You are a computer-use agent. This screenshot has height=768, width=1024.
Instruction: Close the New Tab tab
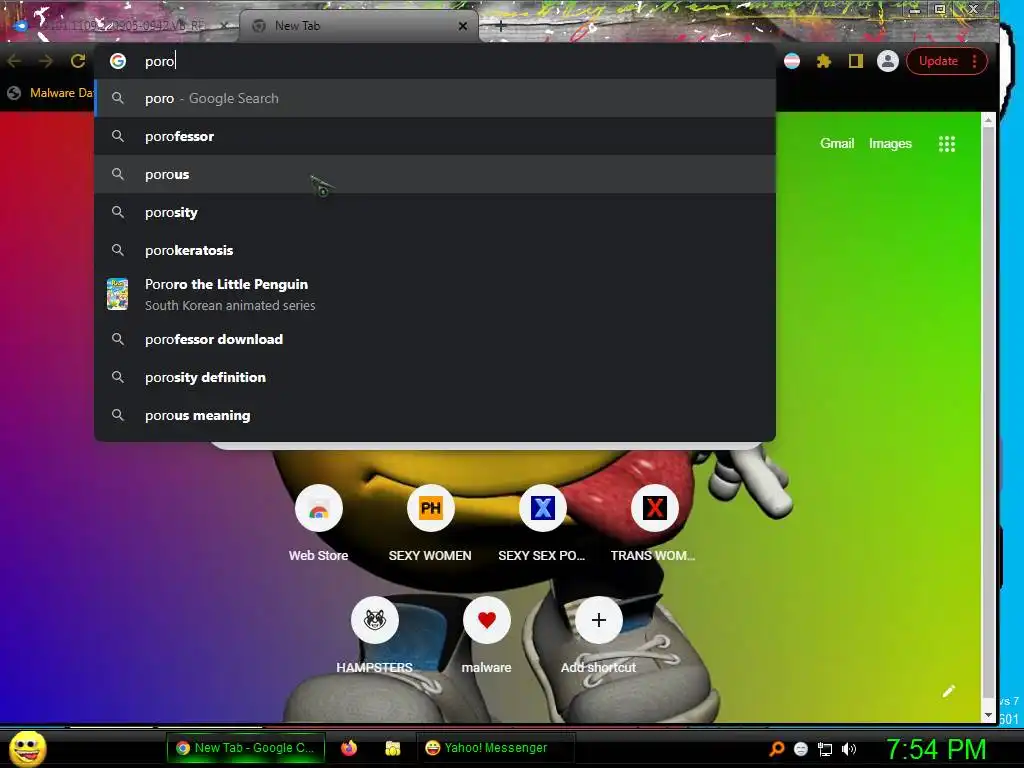pos(462,26)
